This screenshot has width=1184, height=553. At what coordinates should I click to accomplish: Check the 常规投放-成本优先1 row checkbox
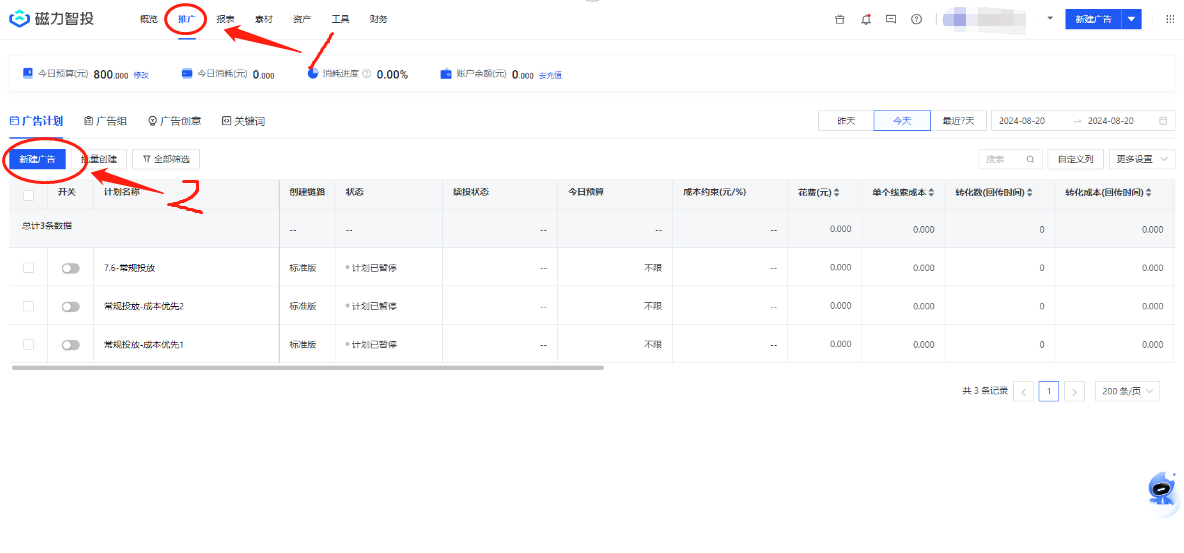tap(29, 344)
